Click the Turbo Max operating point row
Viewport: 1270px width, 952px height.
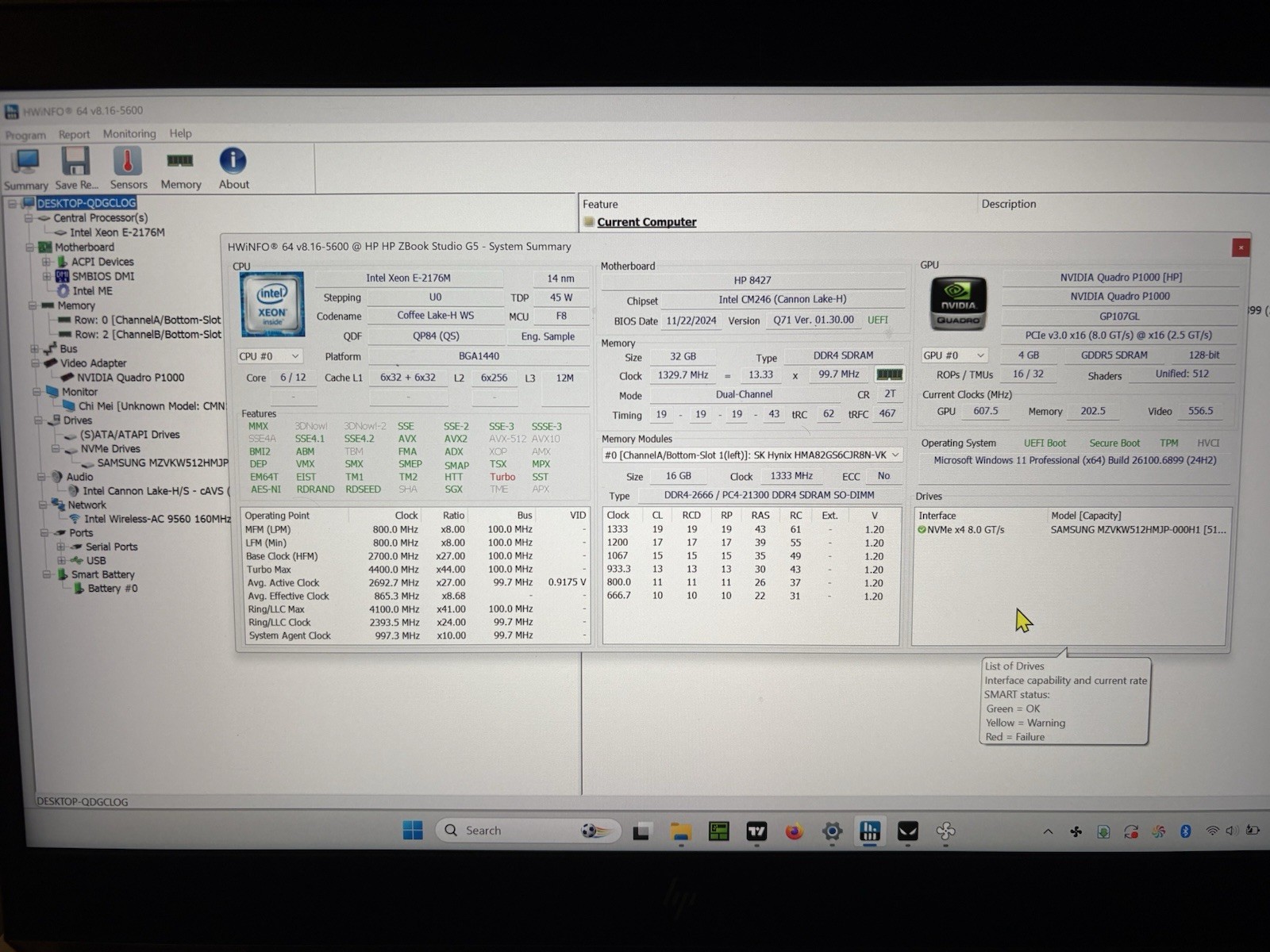coord(416,570)
